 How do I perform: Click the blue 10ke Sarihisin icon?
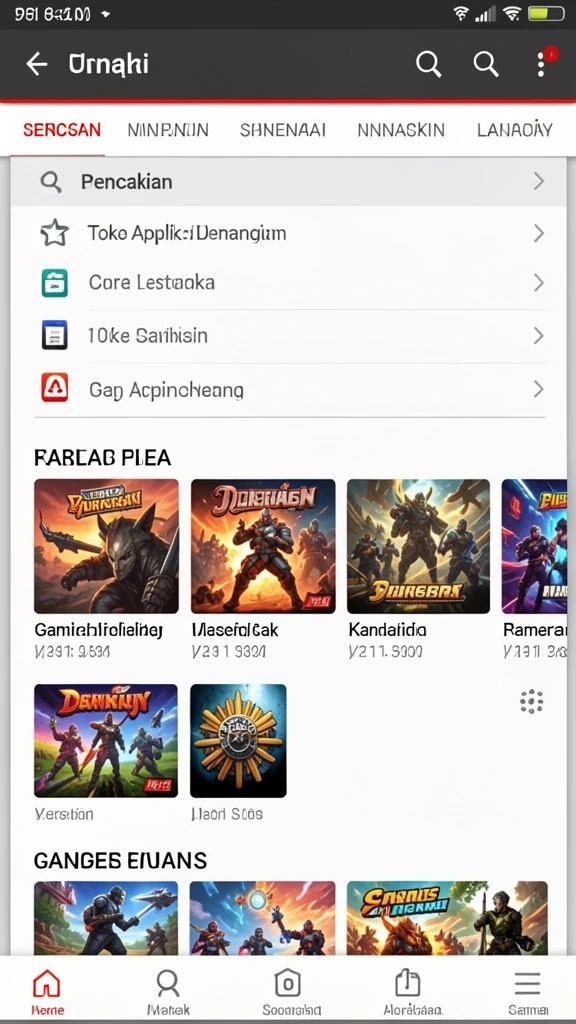point(54,336)
